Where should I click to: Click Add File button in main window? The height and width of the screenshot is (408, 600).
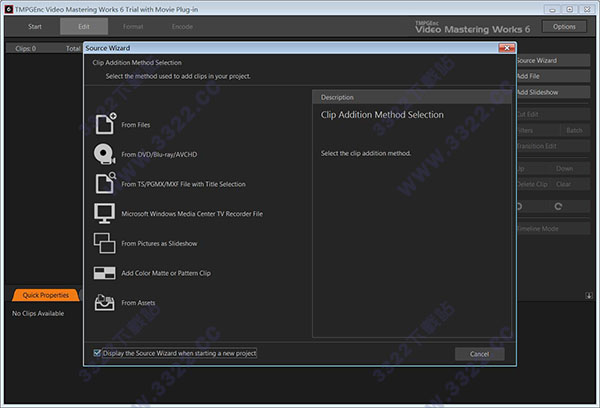[553, 76]
